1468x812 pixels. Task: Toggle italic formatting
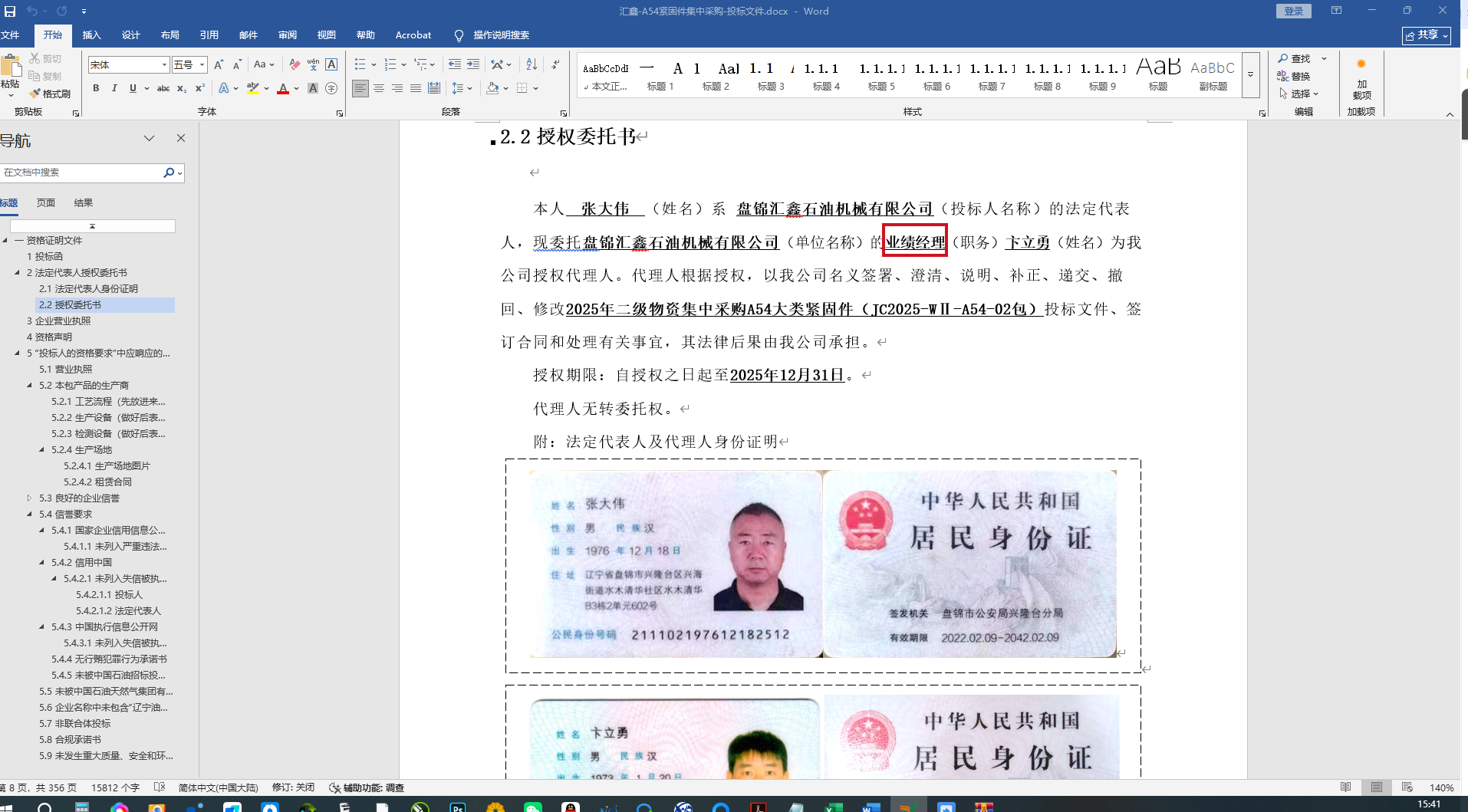[x=114, y=88]
